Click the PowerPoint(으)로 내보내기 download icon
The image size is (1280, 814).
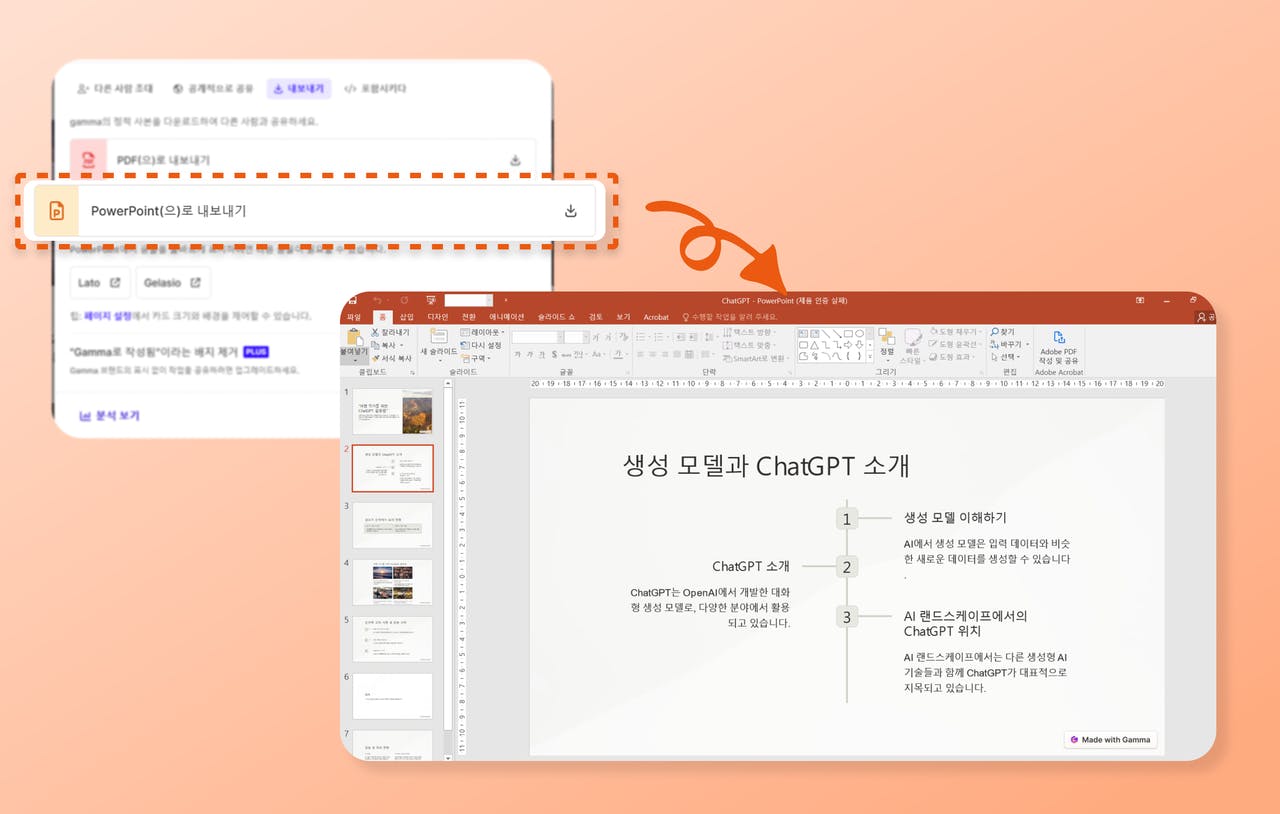[x=571, y=211]
